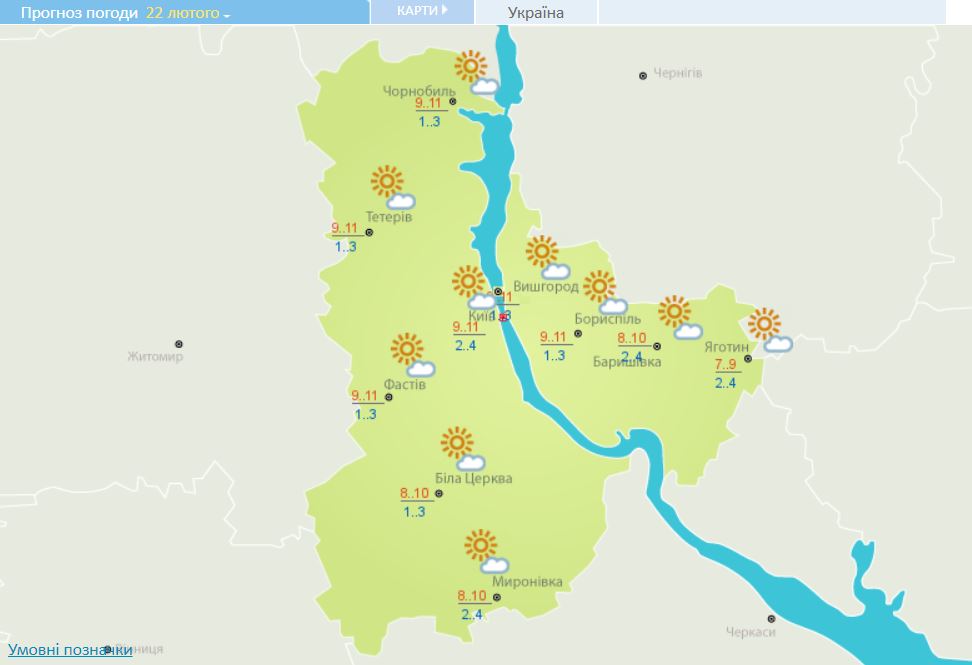Viewport: 972px width, 665px height.
Task: Click the Прогноз погоди heading
Action: click(79, 13)
